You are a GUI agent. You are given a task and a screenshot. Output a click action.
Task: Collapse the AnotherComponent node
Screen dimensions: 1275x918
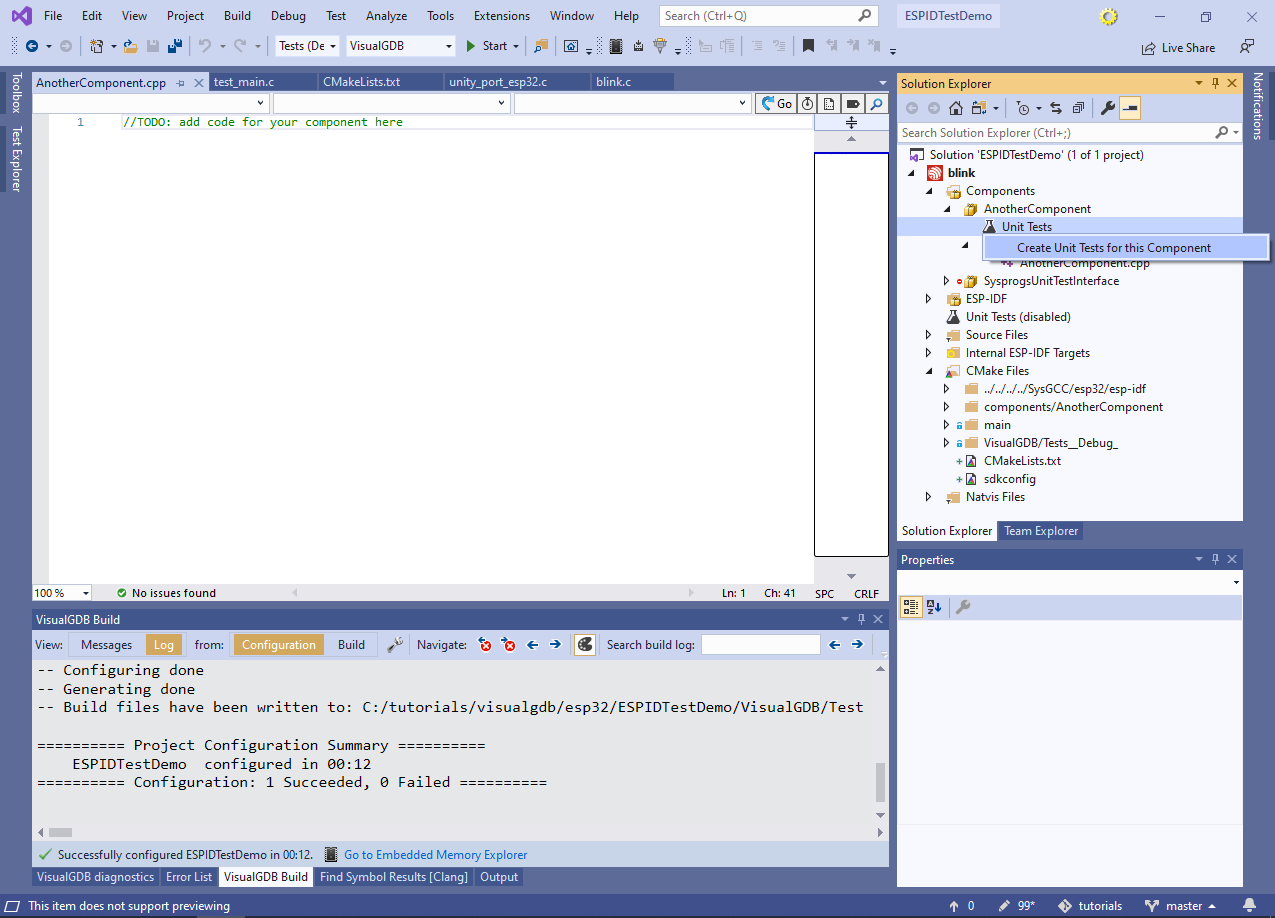[x=947, y=209]
